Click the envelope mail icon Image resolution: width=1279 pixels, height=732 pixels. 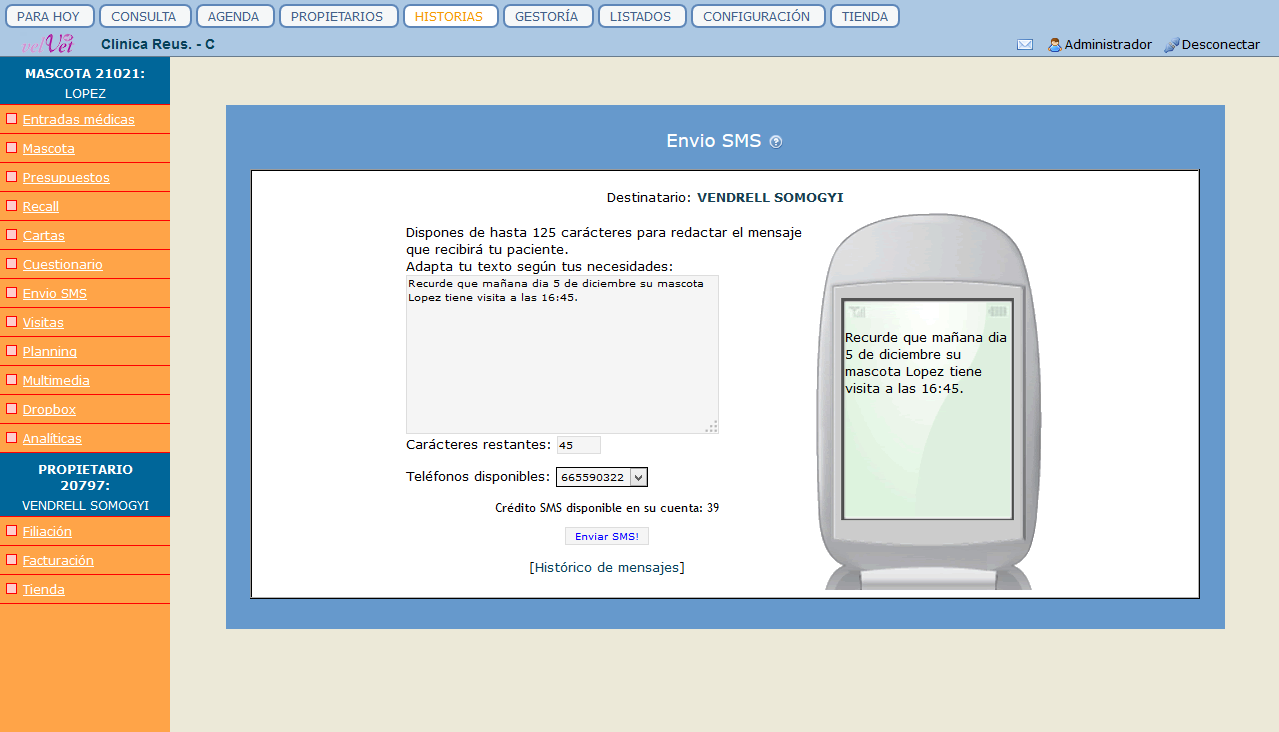[1025, 45]
